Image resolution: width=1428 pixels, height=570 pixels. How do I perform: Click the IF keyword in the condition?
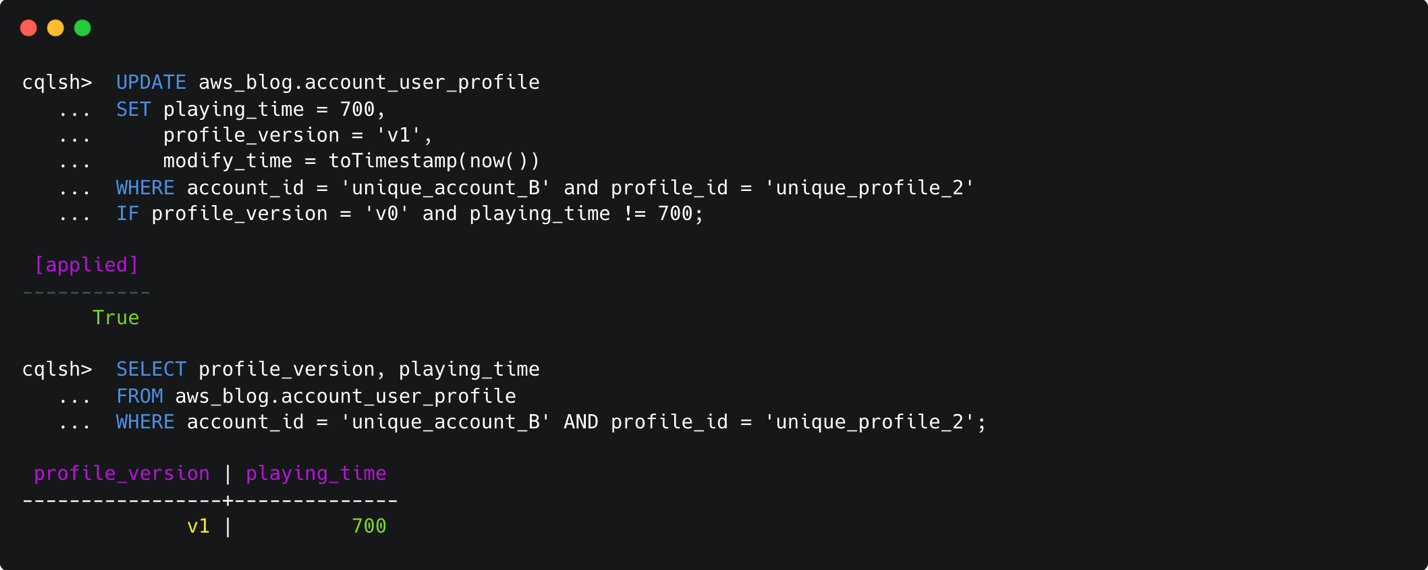tap(127, 214)
